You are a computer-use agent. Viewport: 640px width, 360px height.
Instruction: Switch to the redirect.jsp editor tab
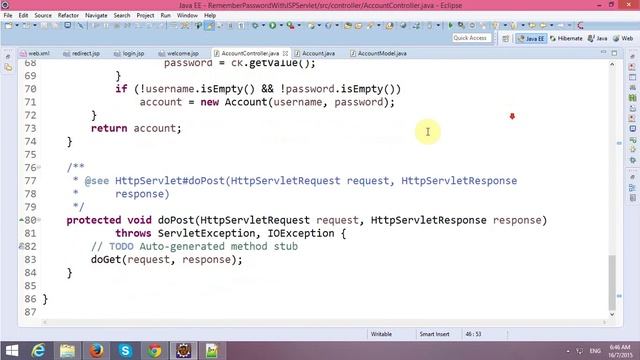pyautogui.click(x=82, y=53)
